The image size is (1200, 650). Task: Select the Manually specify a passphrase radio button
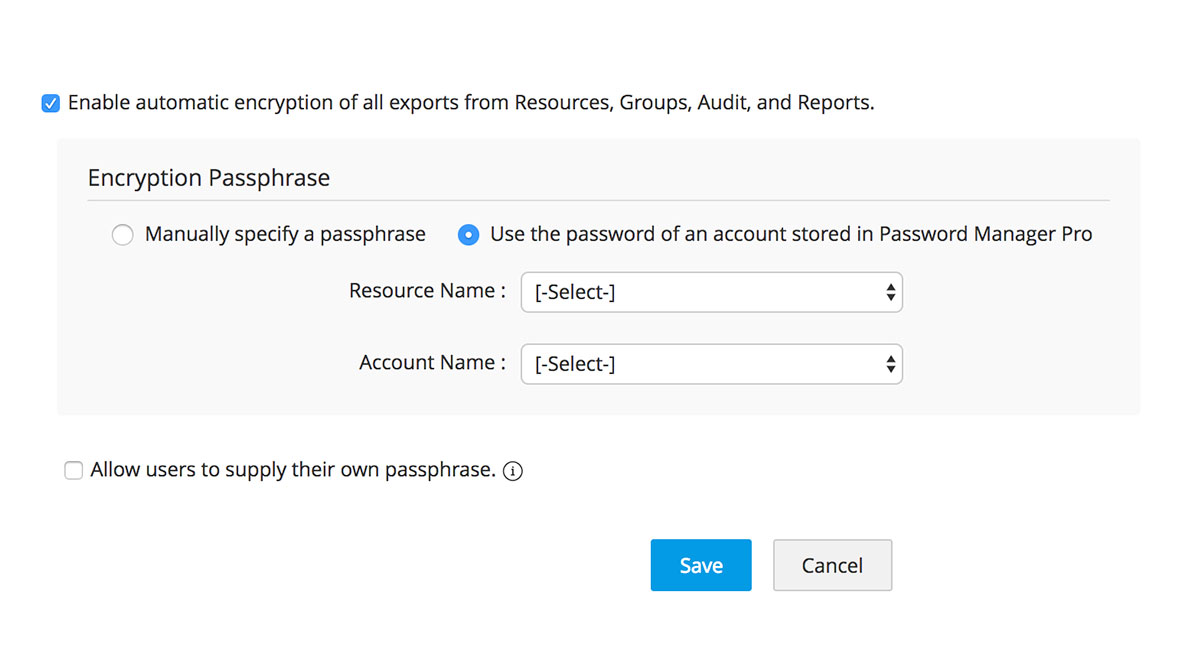coord(122,235)
